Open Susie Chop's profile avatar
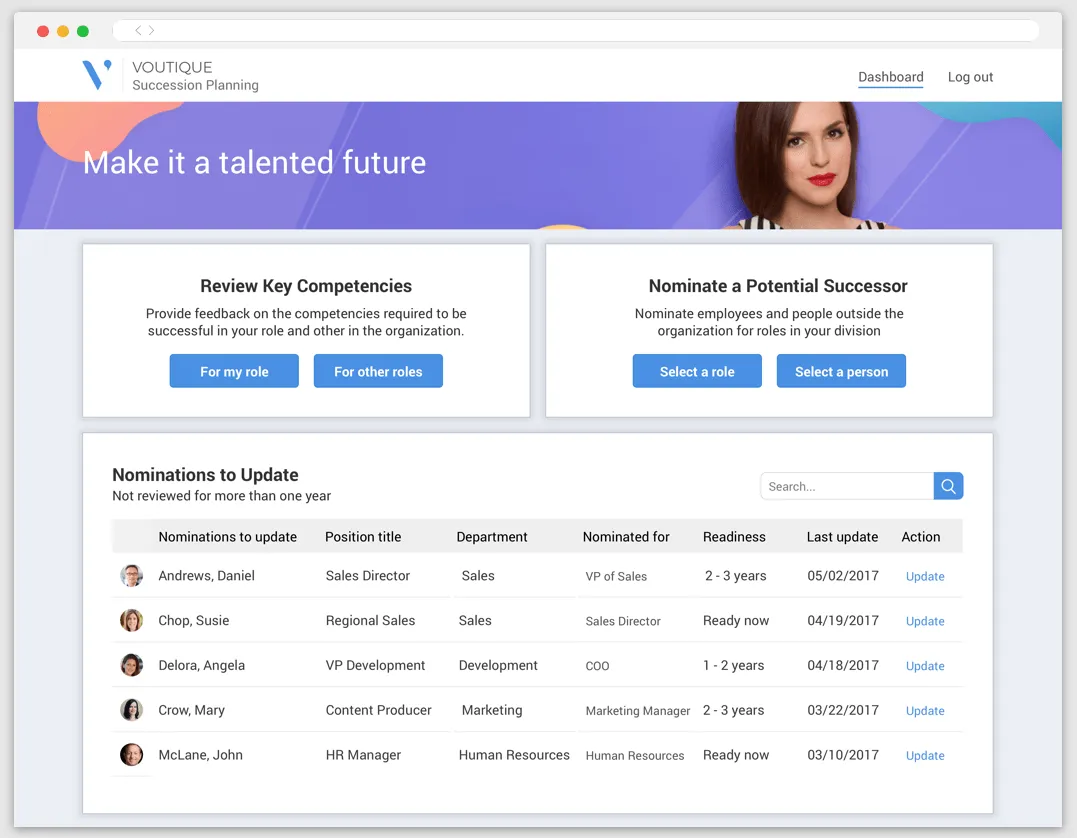Screen dimensions: 1077x838 click(x=131, y=620)
